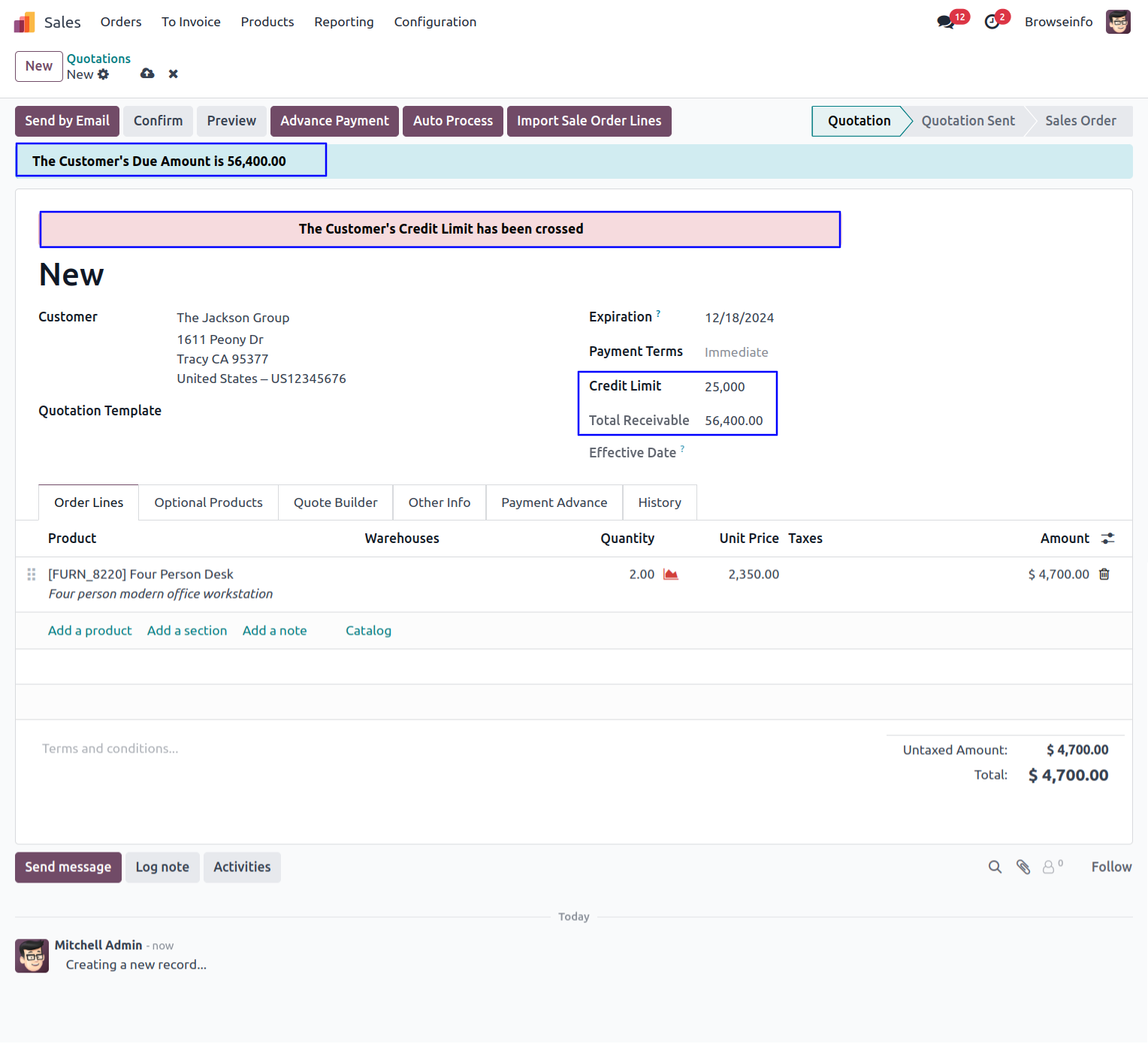
Task: Search messages with magnifier icon
Action: 995,867
